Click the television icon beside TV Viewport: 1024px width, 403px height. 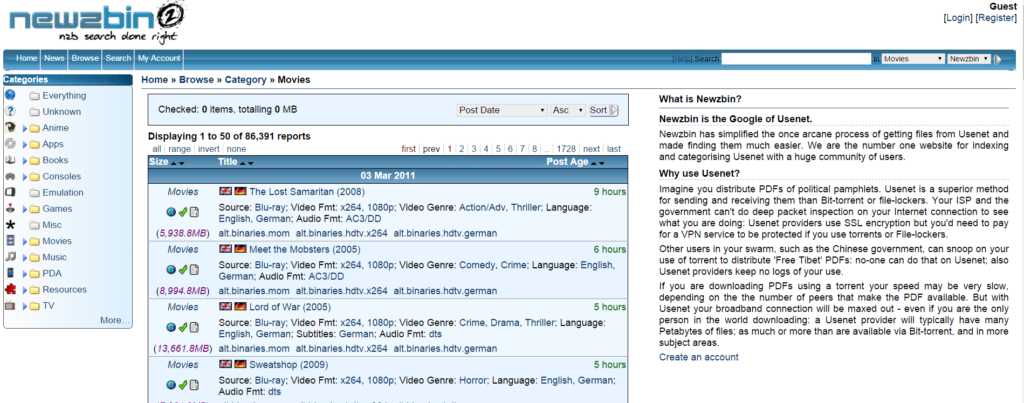[x=10, y=306]
